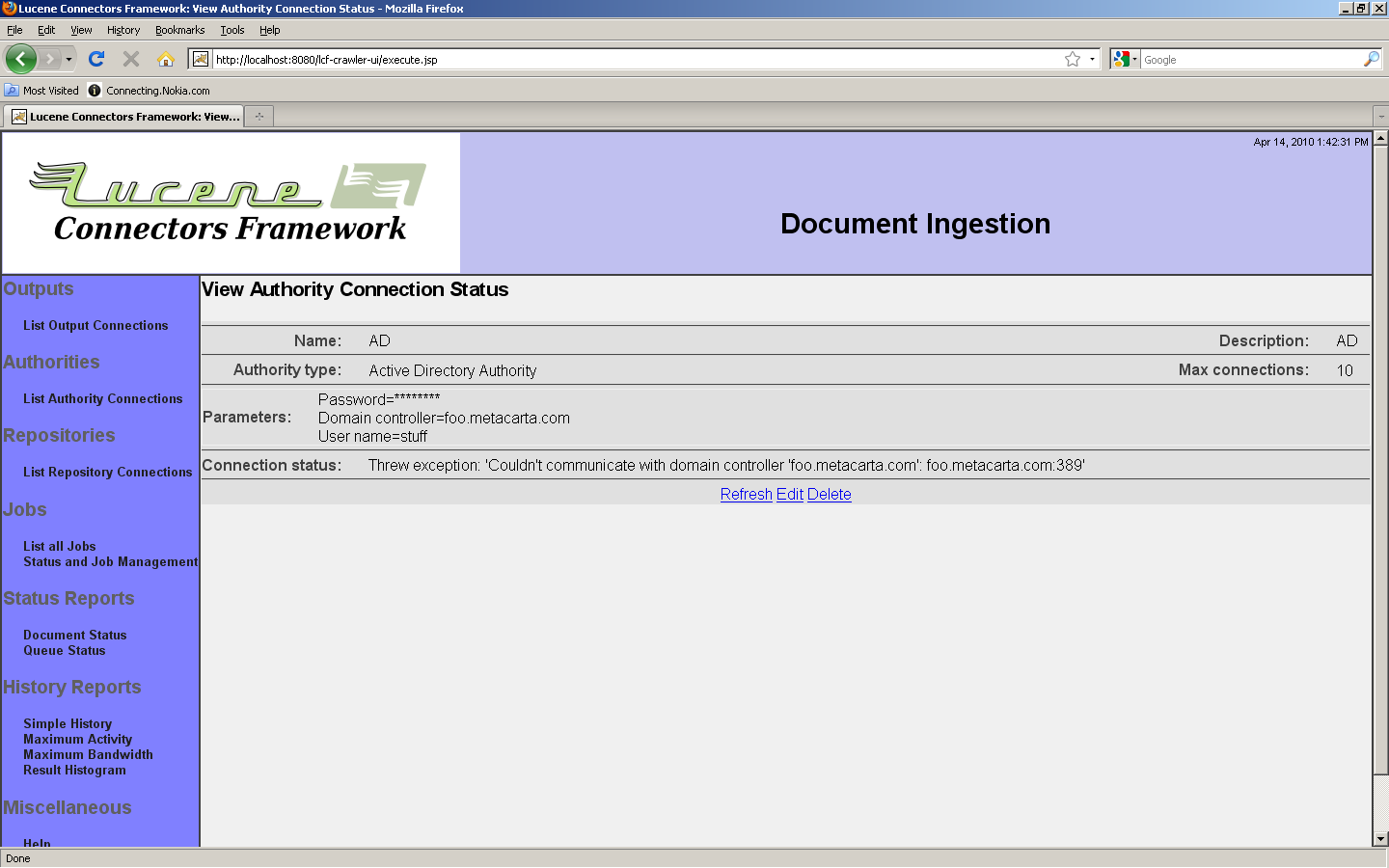Click the Most Visited bookmarks icon
1389x868 pixels.
coord(12,91)
